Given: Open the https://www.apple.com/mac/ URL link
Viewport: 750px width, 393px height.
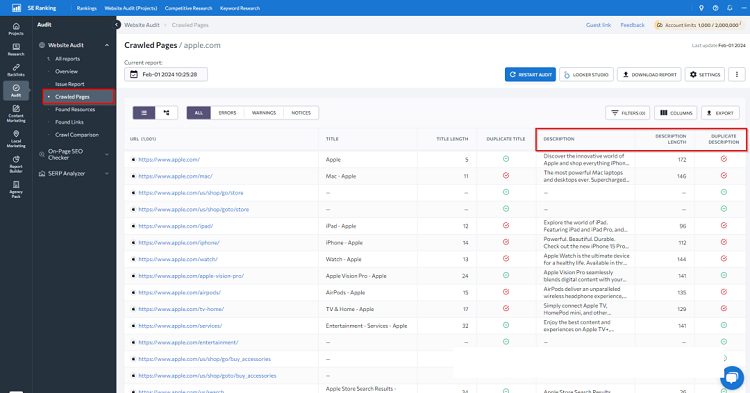Looking at the screenshot, I should (x=176, y=176).
